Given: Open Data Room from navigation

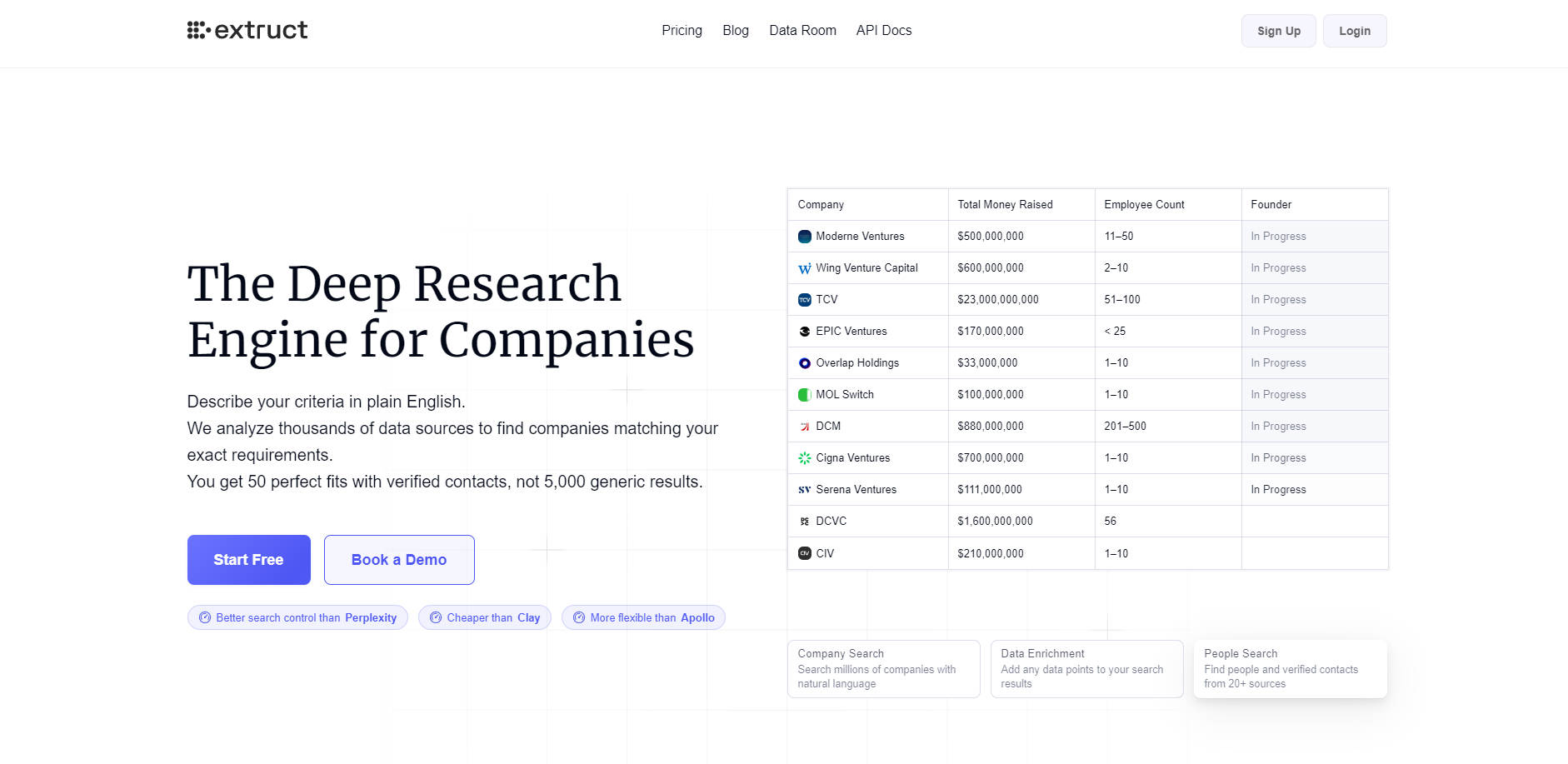Looking at the screenshot, I should pyautogui.click(x=802, y=31).
